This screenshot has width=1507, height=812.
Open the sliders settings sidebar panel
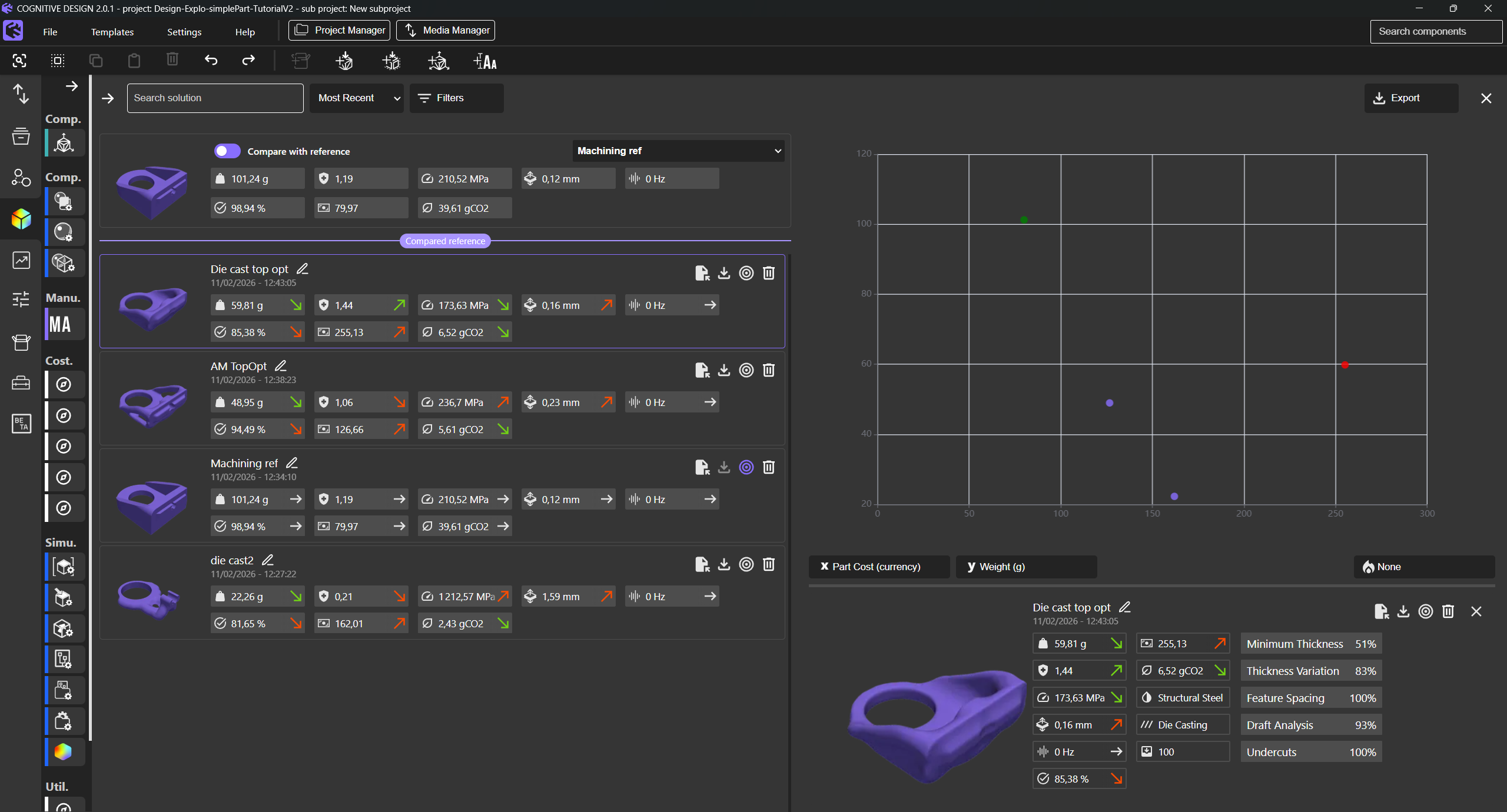(x=21, y=299)
